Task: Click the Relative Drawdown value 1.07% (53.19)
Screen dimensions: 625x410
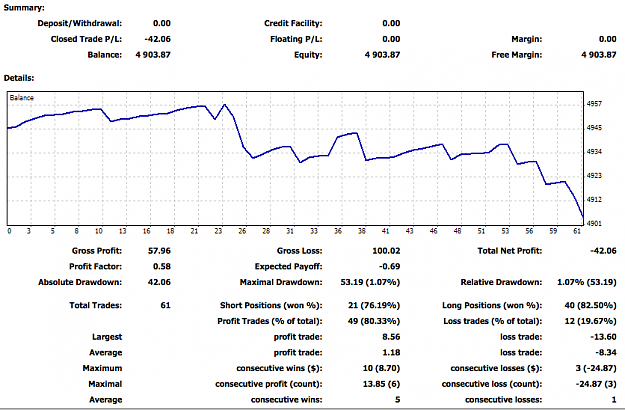Action: [586, 282]
